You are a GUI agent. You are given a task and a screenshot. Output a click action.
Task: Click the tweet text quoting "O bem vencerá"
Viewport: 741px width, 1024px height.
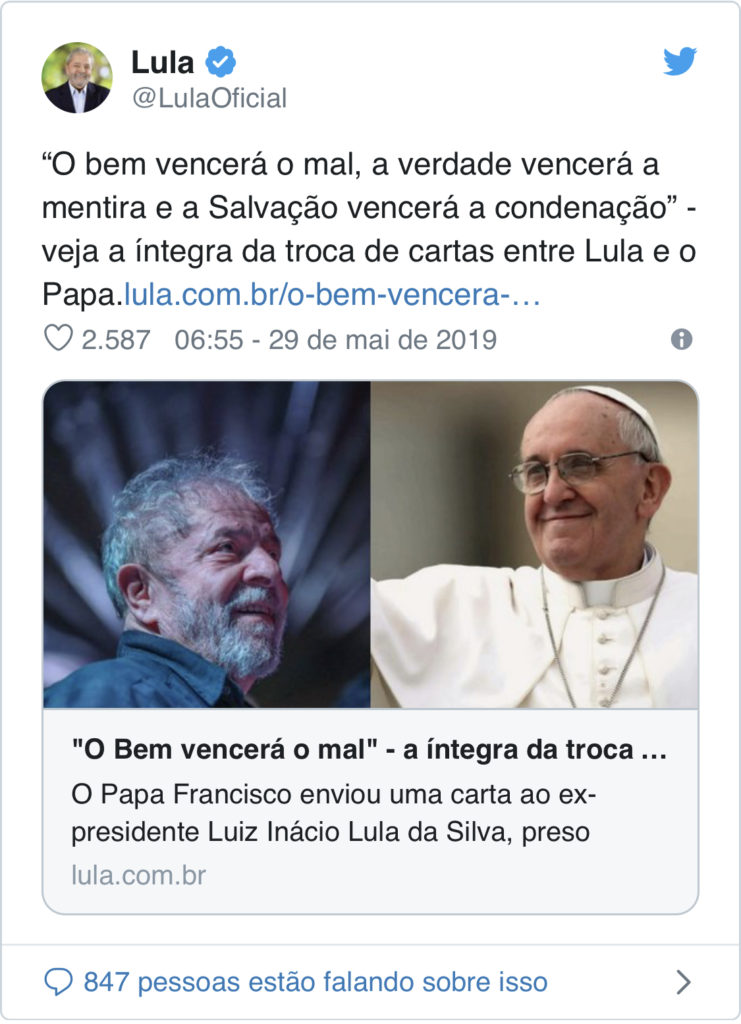(369, 229)
